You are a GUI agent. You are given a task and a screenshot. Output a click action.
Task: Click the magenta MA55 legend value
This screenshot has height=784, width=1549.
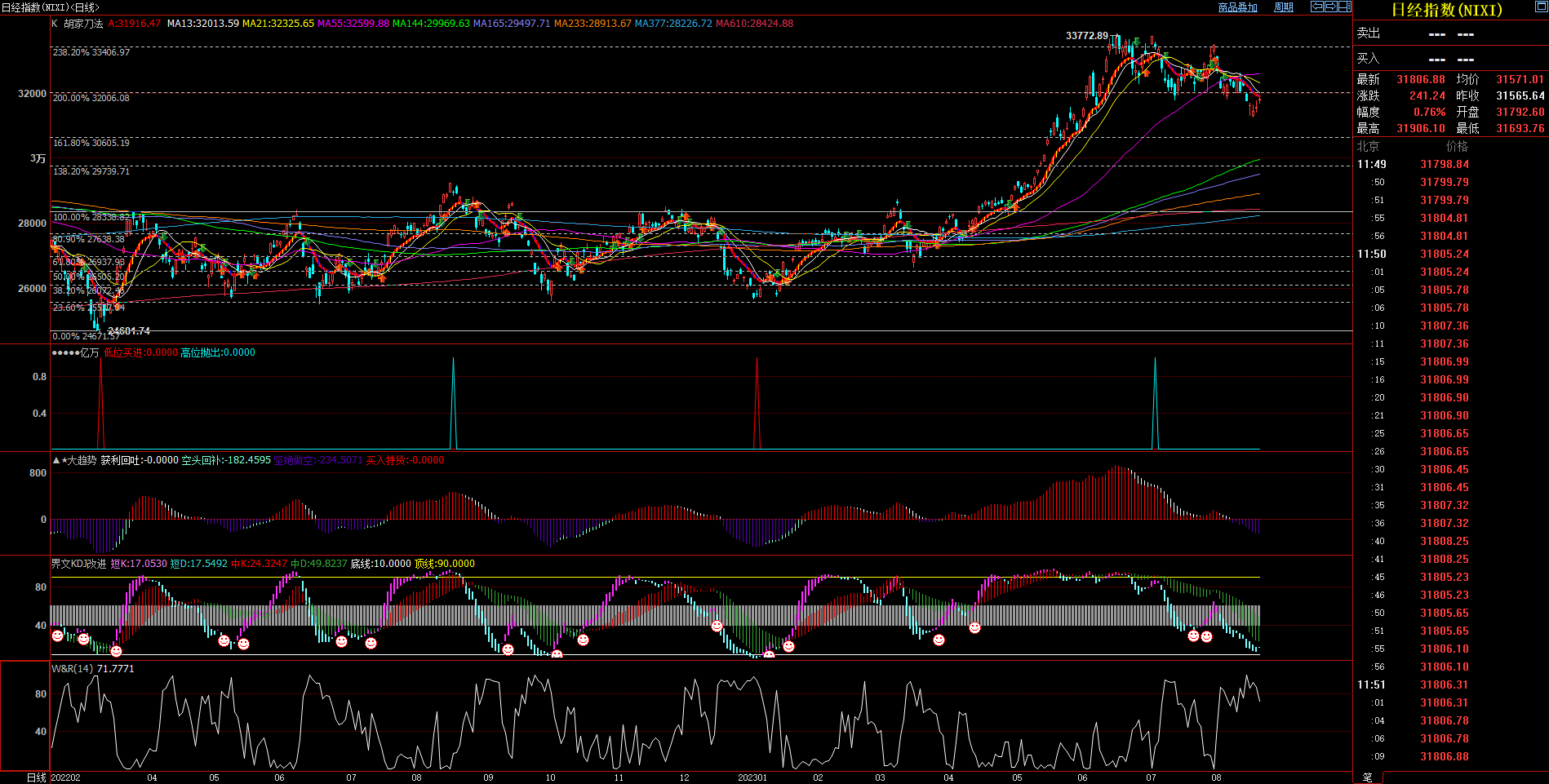(353, 24)
